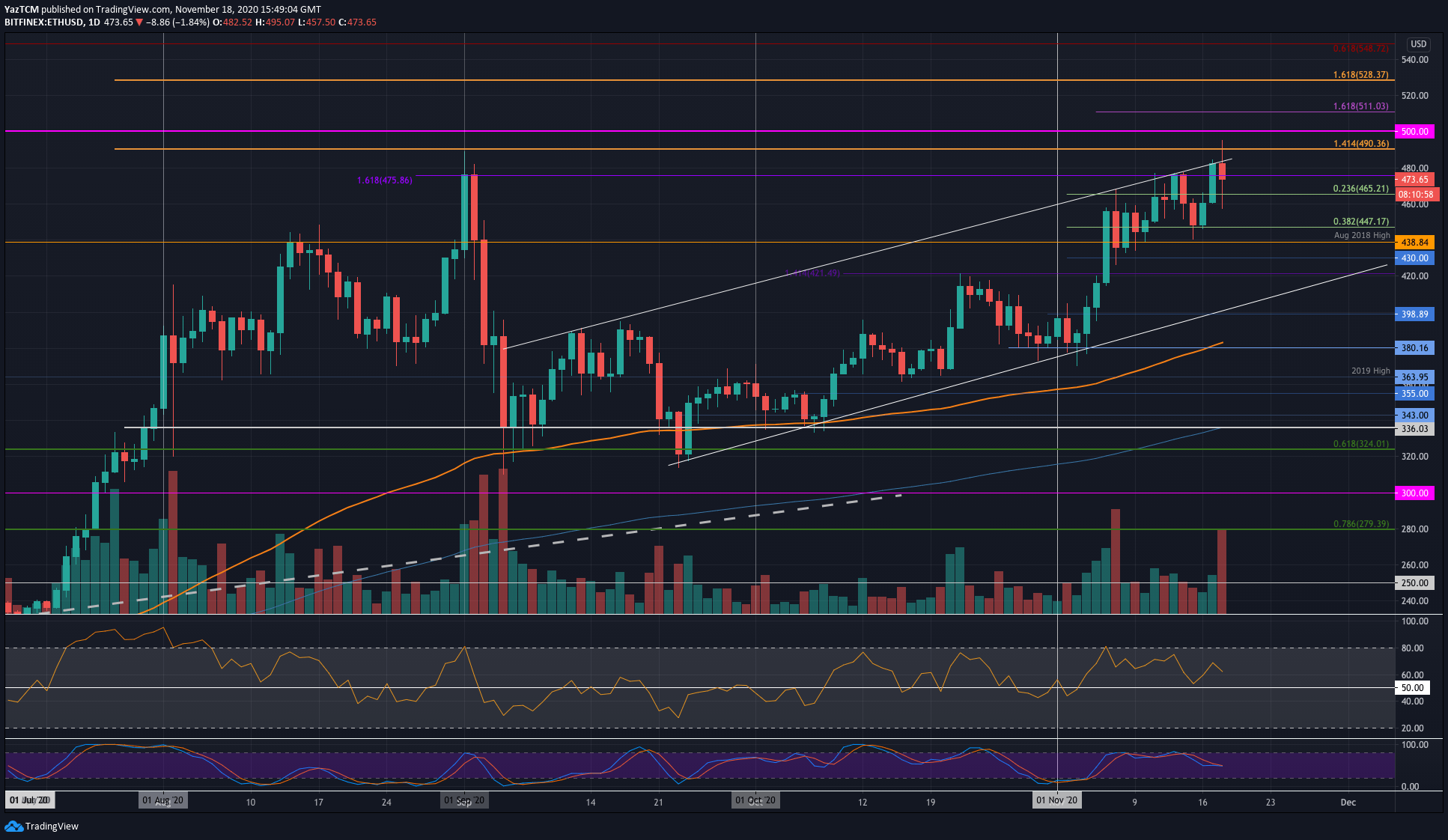Click the 0.236(465.21) retracement label
Image resolution: width=1448 pixels, height=840 pixels.
coord(1360,189)
